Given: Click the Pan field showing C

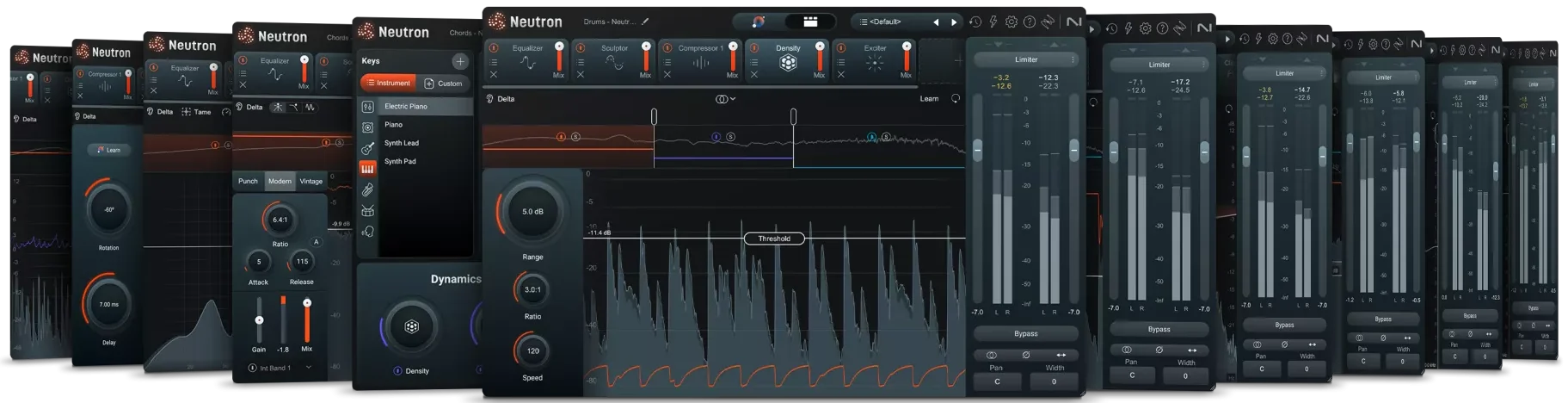Looking at the screenshot, I should 997,381.
